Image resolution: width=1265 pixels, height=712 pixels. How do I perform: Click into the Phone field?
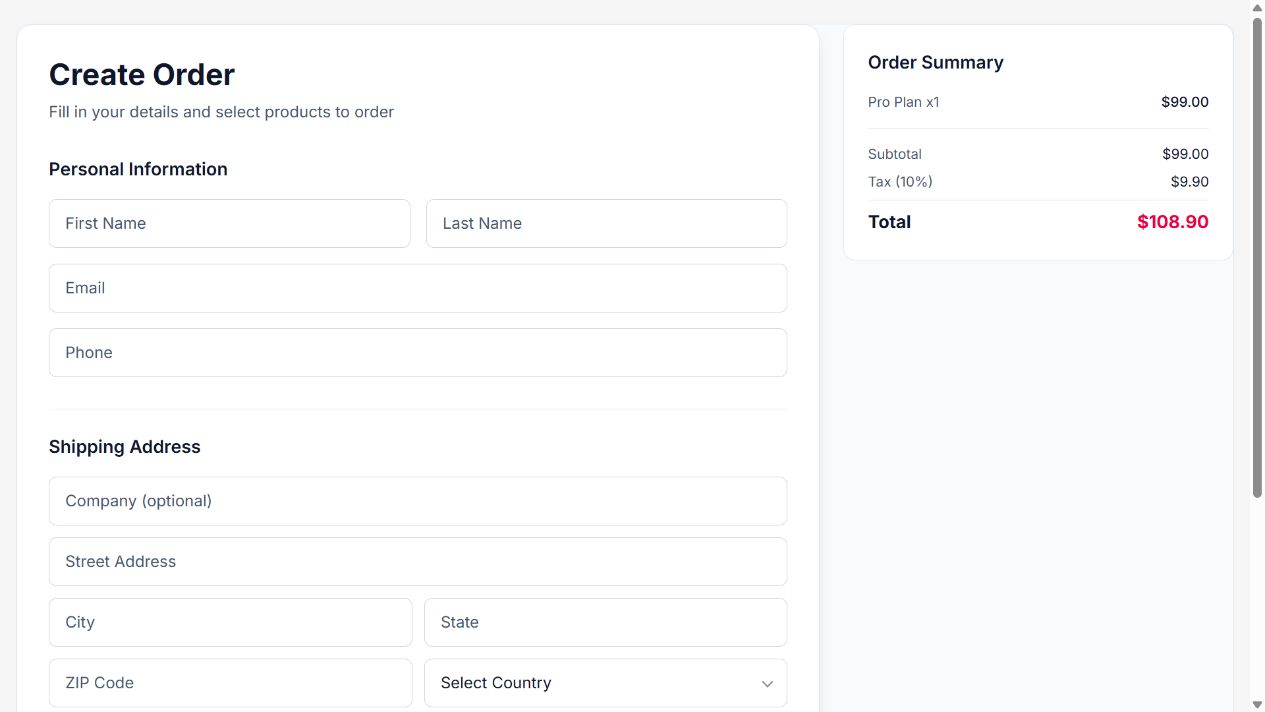tap(418, 352)
